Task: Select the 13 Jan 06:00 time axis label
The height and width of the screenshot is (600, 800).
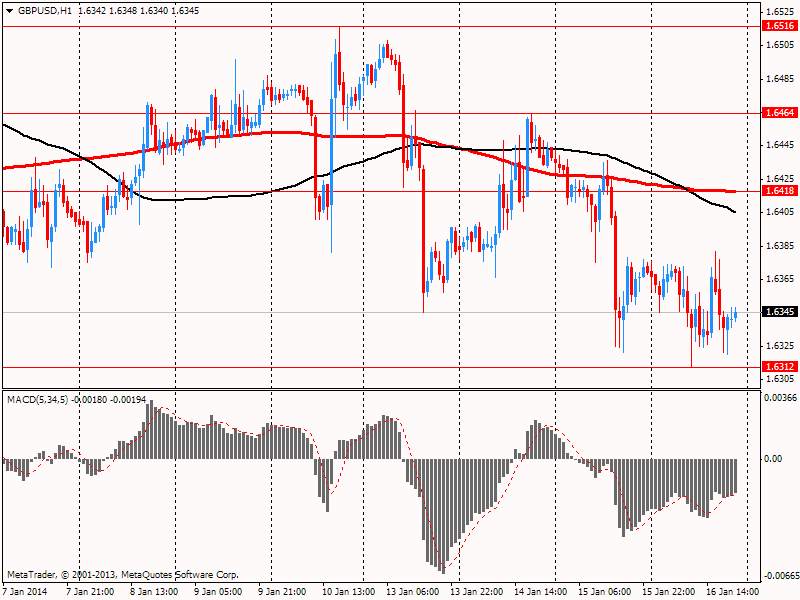Action: (x=413, y=592)
